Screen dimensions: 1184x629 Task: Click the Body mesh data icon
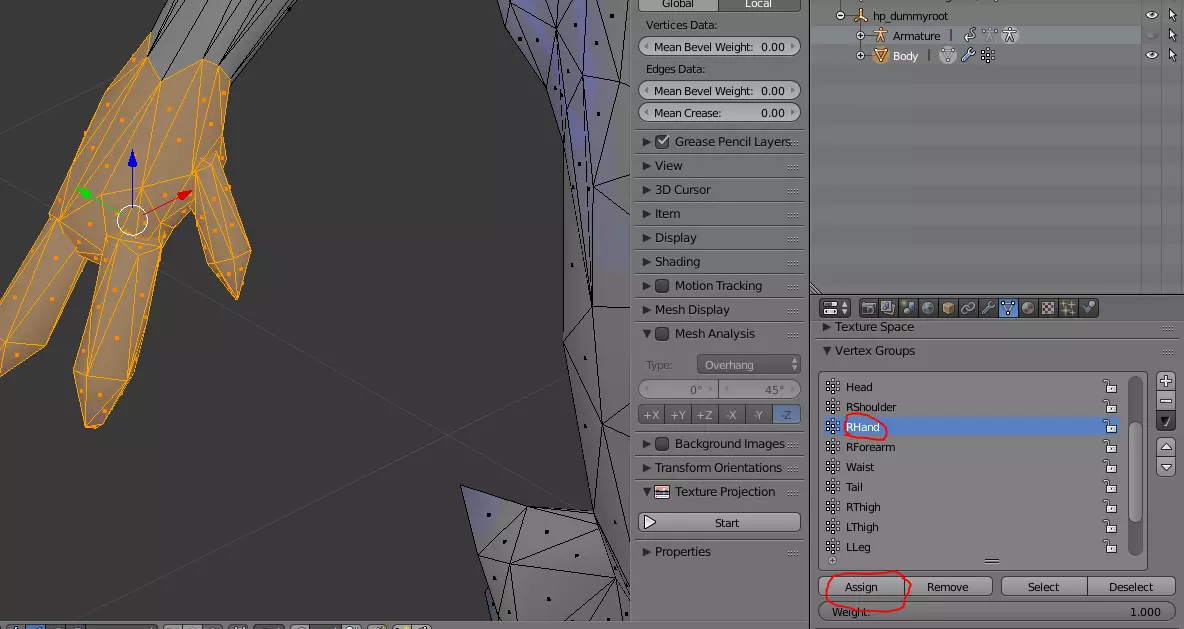[948, 55]
